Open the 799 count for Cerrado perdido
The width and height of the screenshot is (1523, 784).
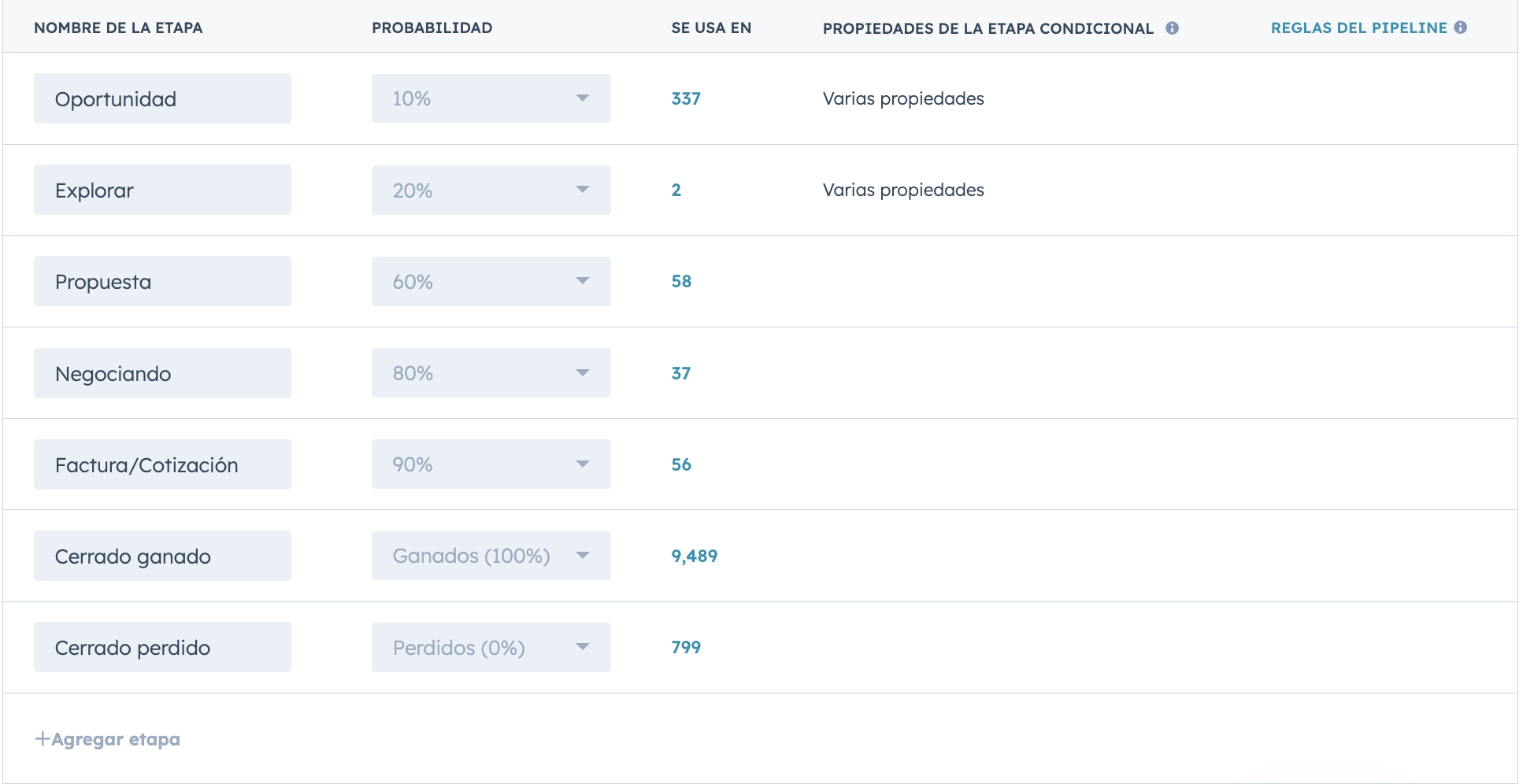(x=685, y=648)
